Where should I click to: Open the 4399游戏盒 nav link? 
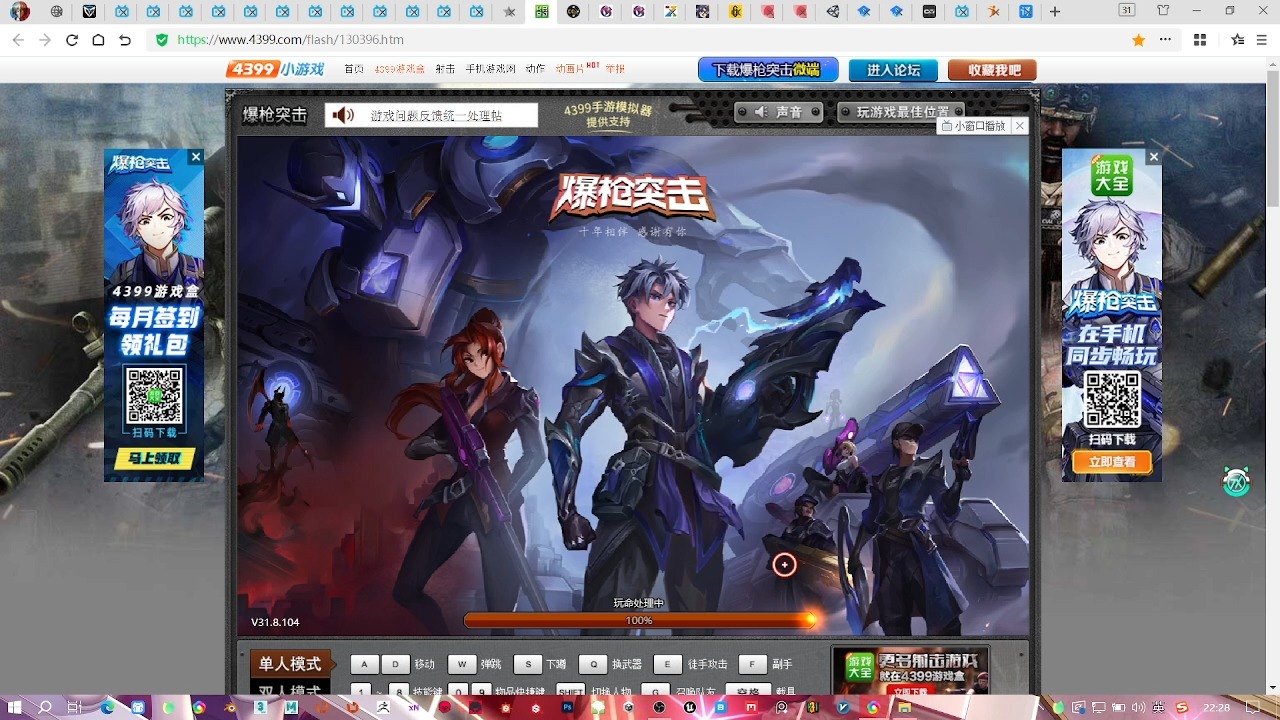[399, 69]
